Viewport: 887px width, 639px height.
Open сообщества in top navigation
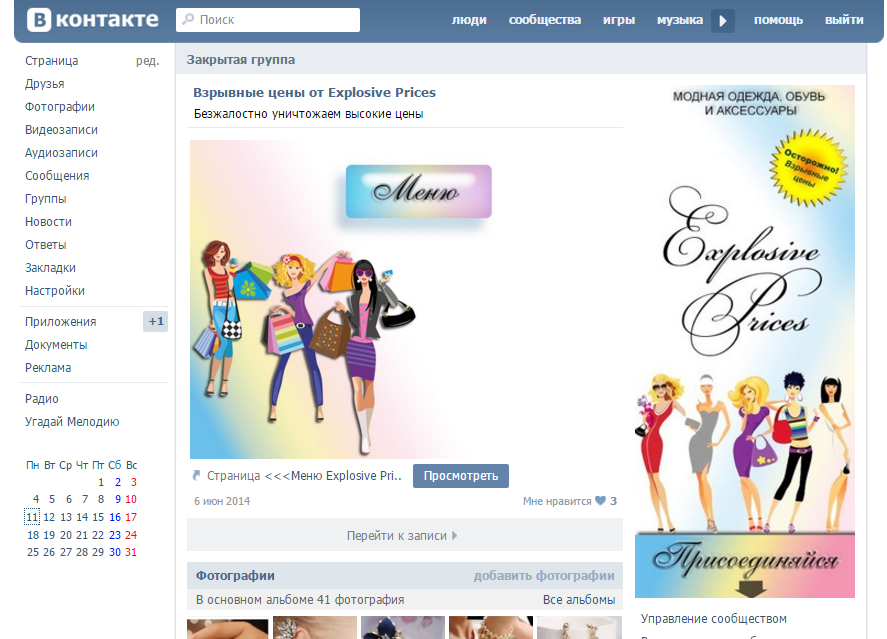click(x=544, y=20)
